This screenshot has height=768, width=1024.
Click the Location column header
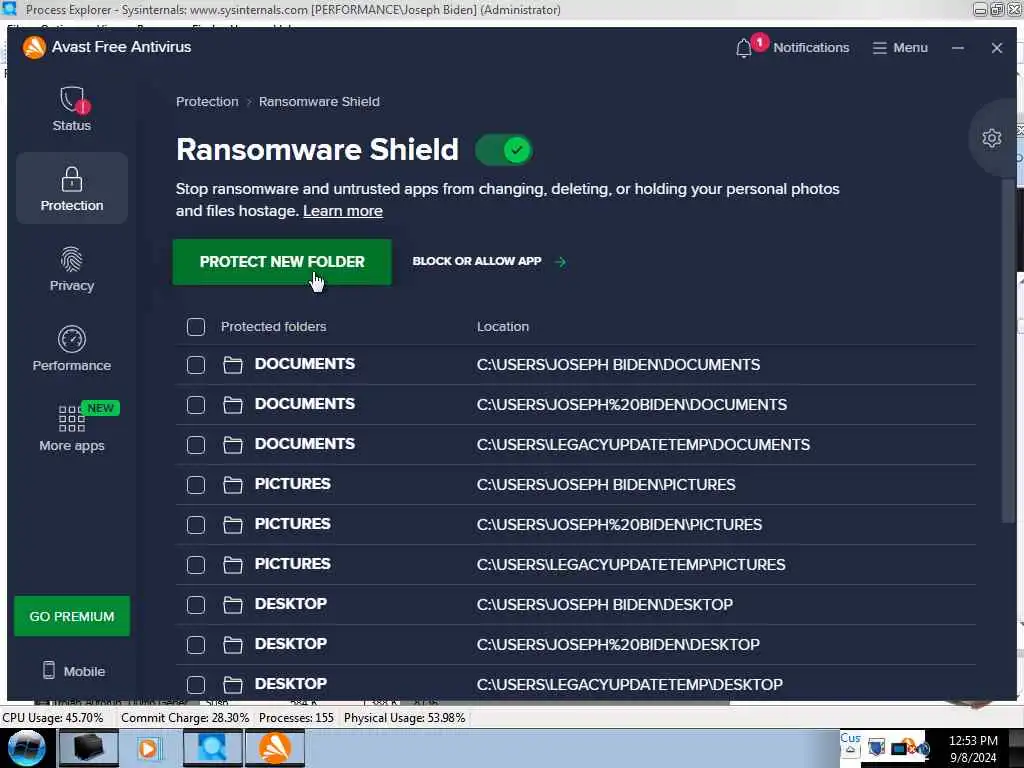point(503,327)
